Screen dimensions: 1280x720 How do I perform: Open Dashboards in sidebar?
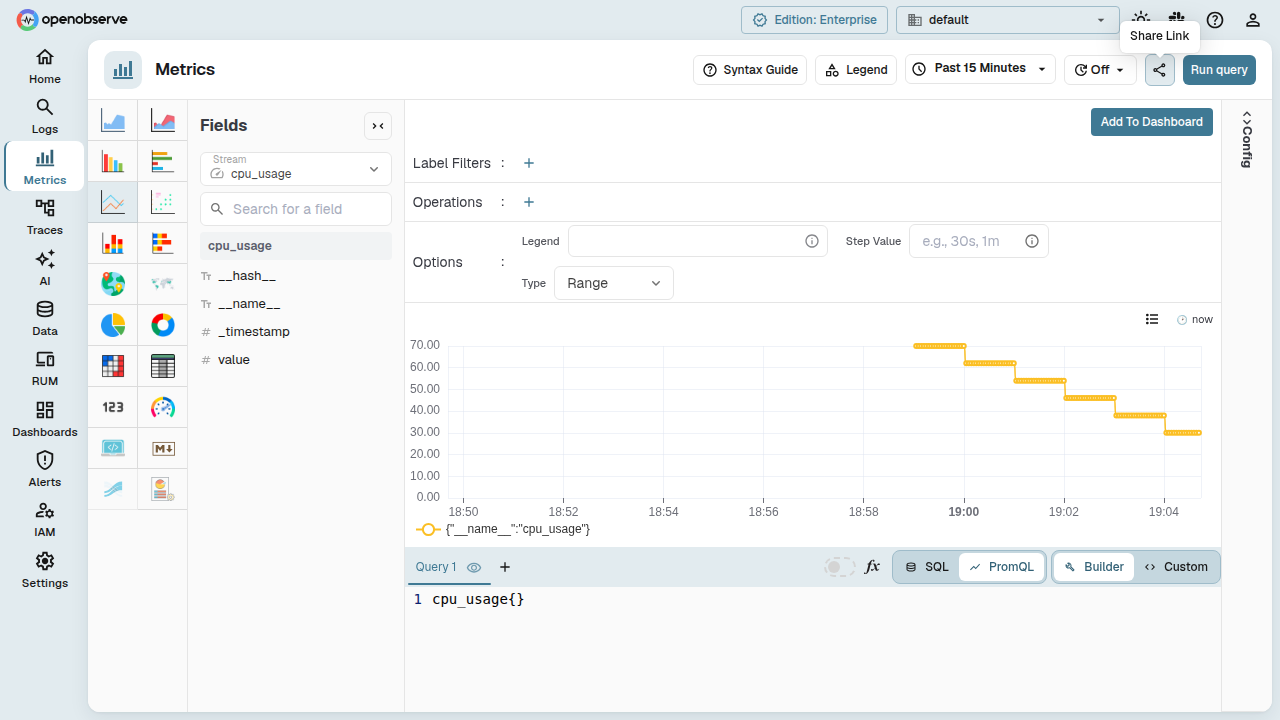45,419
